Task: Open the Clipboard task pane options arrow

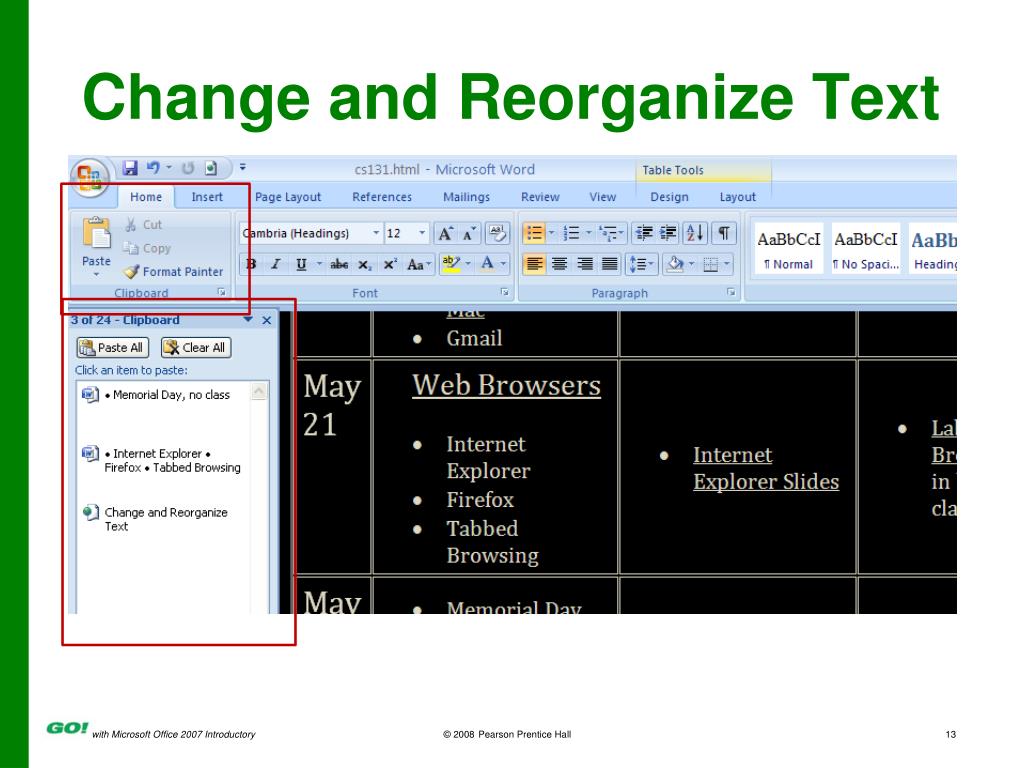Action: pyautogui.click(x=248, y=320)
